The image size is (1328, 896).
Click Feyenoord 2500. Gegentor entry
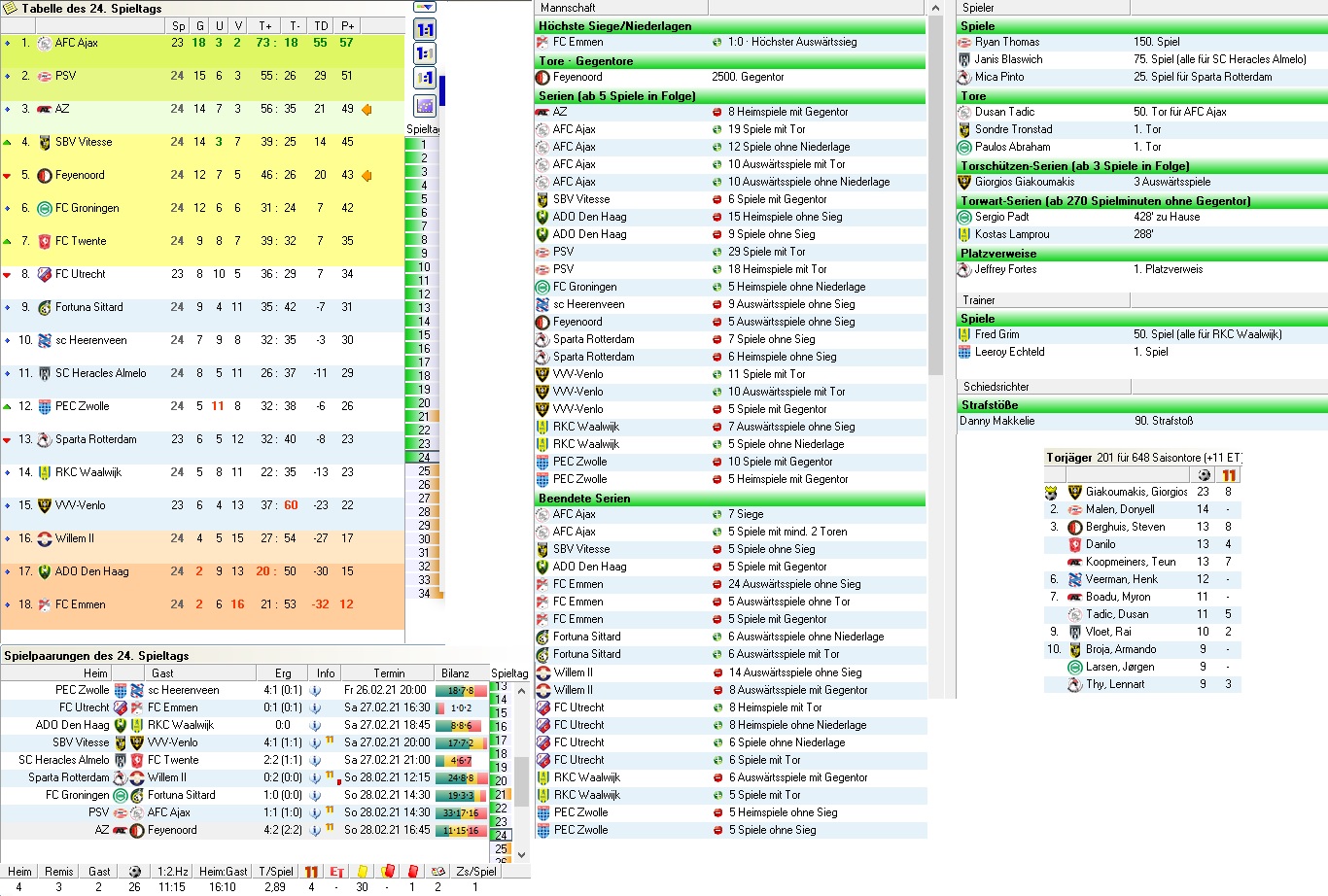(x=729, y=78)
